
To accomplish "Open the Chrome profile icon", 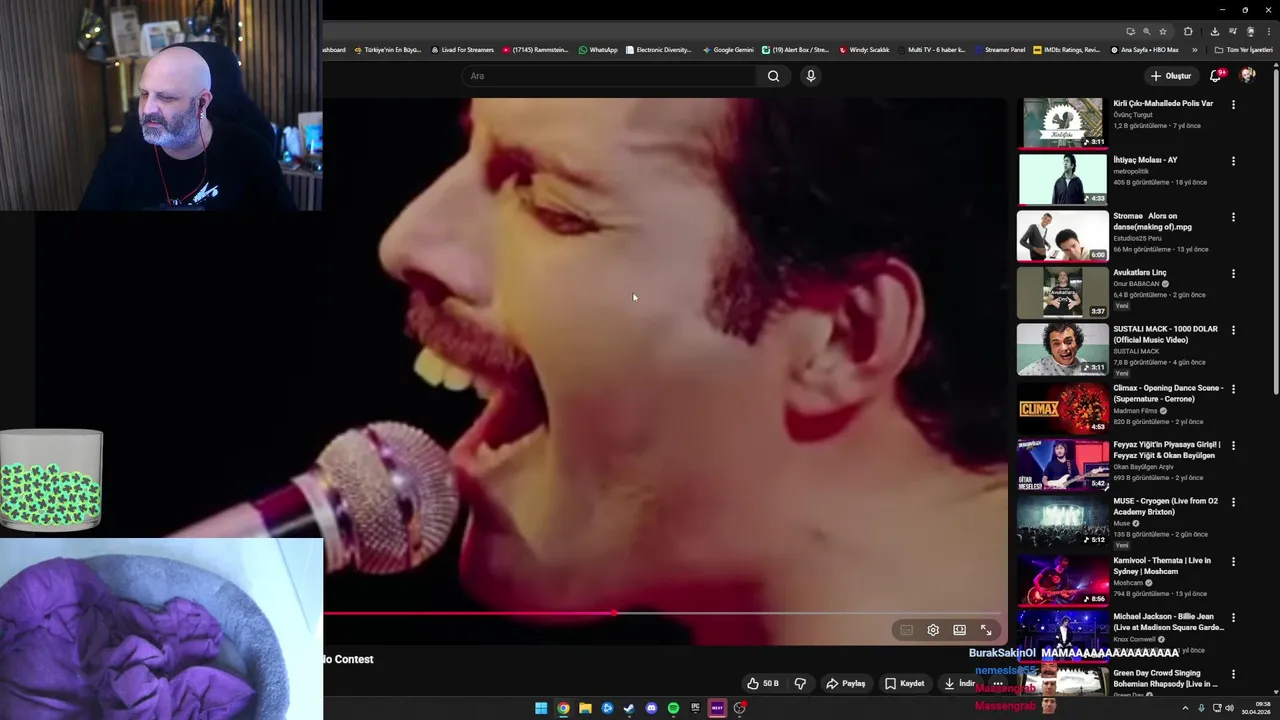I will click(1250, 31).
